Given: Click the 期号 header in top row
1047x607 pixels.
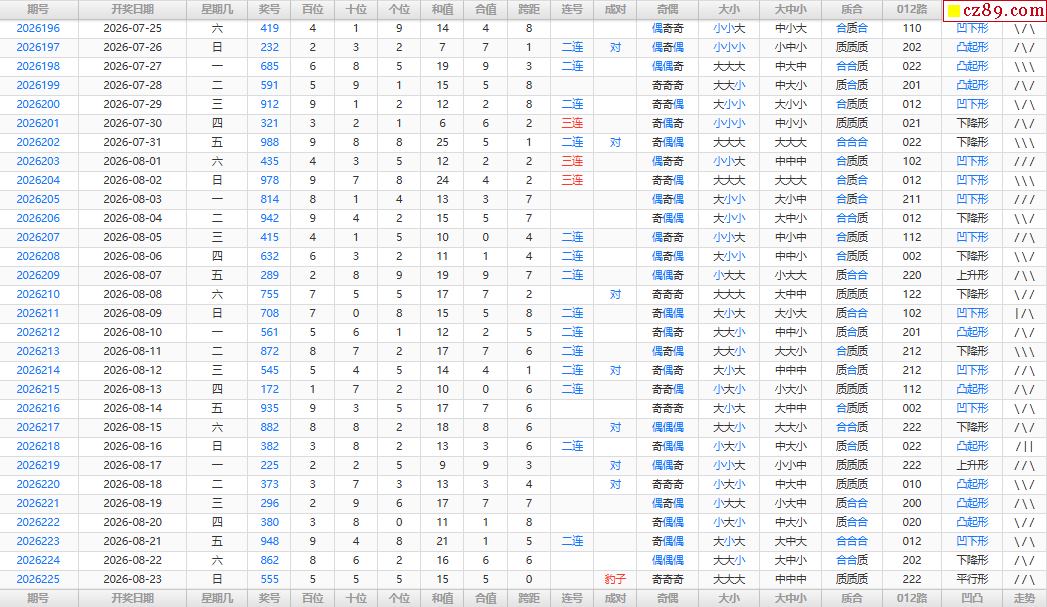Looking at the screenshot, I should click(38, 9).
